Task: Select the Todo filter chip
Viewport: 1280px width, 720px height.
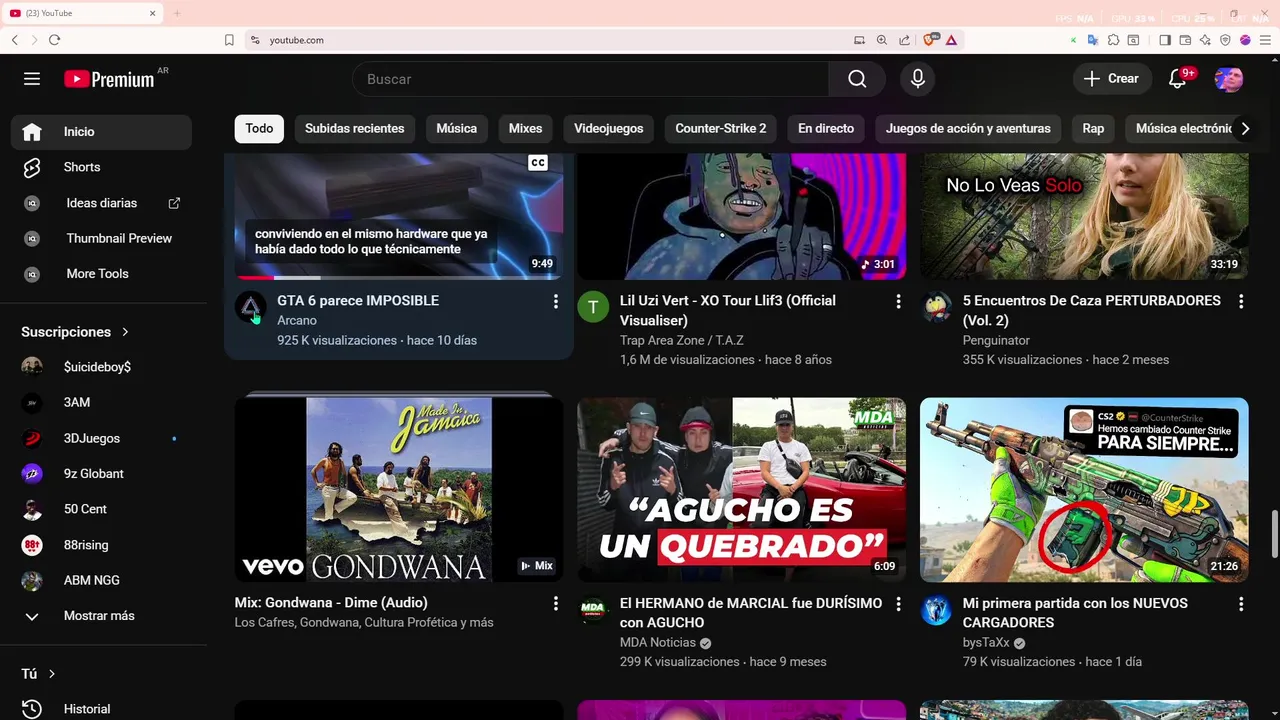Action: coord(259,128)
